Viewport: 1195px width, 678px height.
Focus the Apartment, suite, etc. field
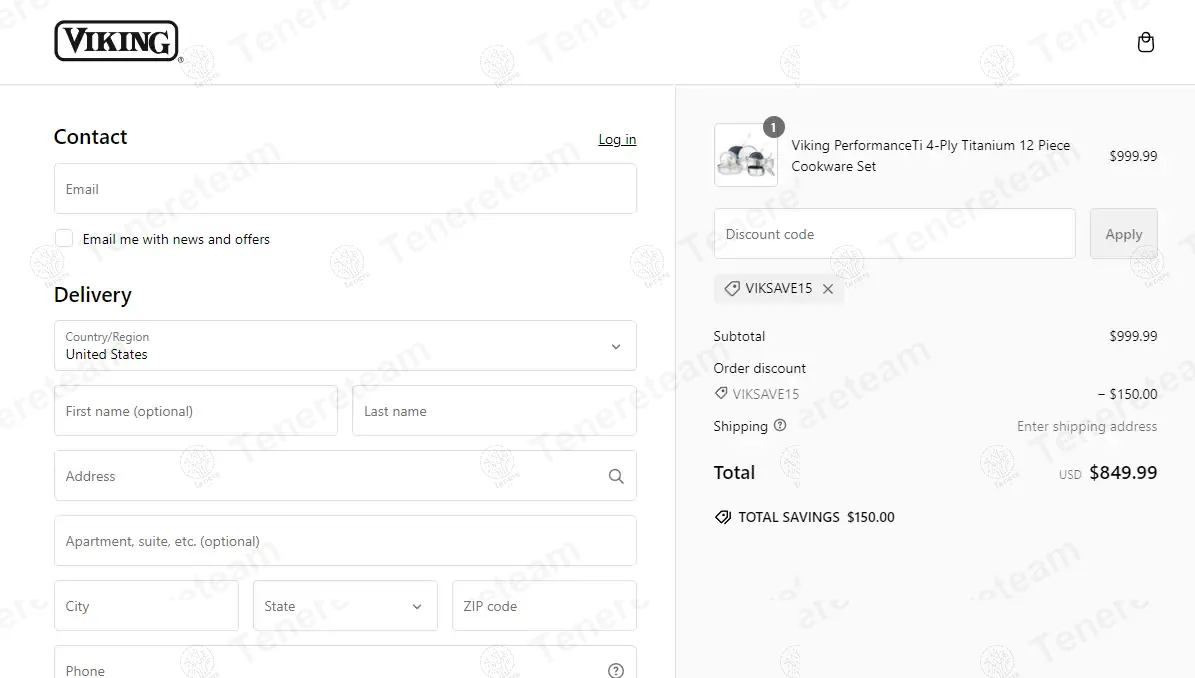(345, 541)
